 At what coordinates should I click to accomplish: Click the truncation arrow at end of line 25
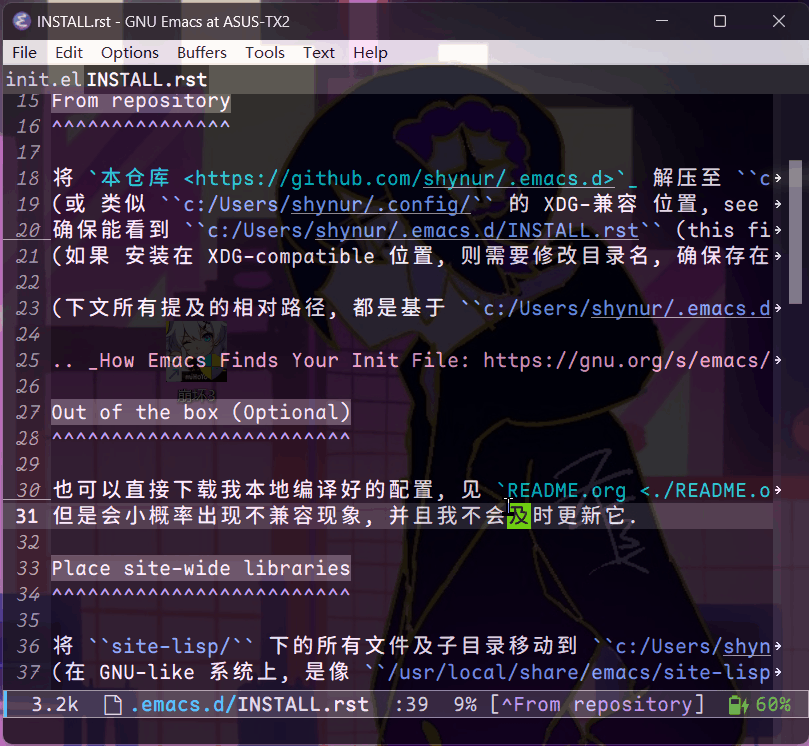778,360
